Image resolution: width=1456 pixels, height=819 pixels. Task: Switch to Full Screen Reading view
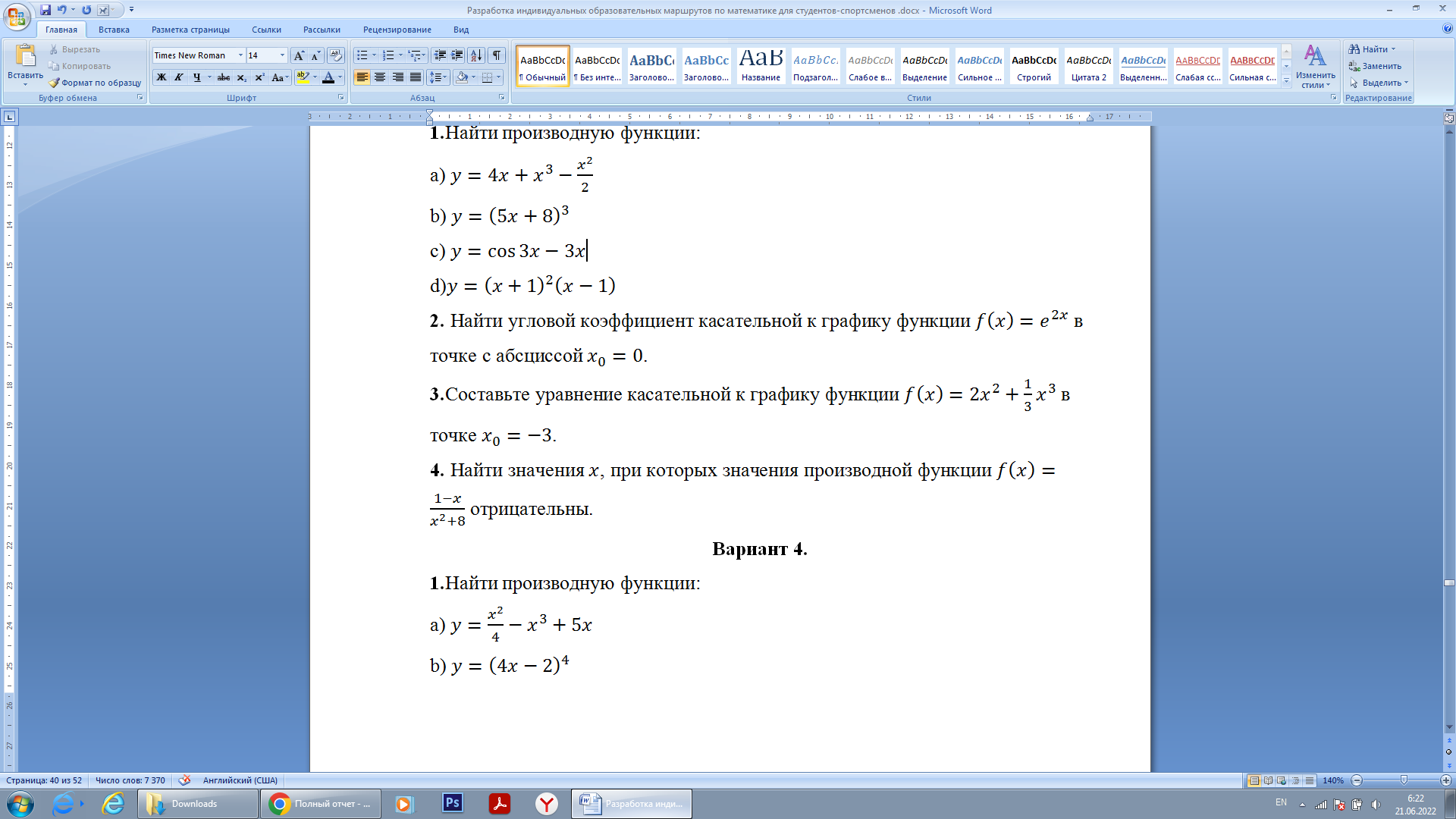click(x=1269, y=780)
